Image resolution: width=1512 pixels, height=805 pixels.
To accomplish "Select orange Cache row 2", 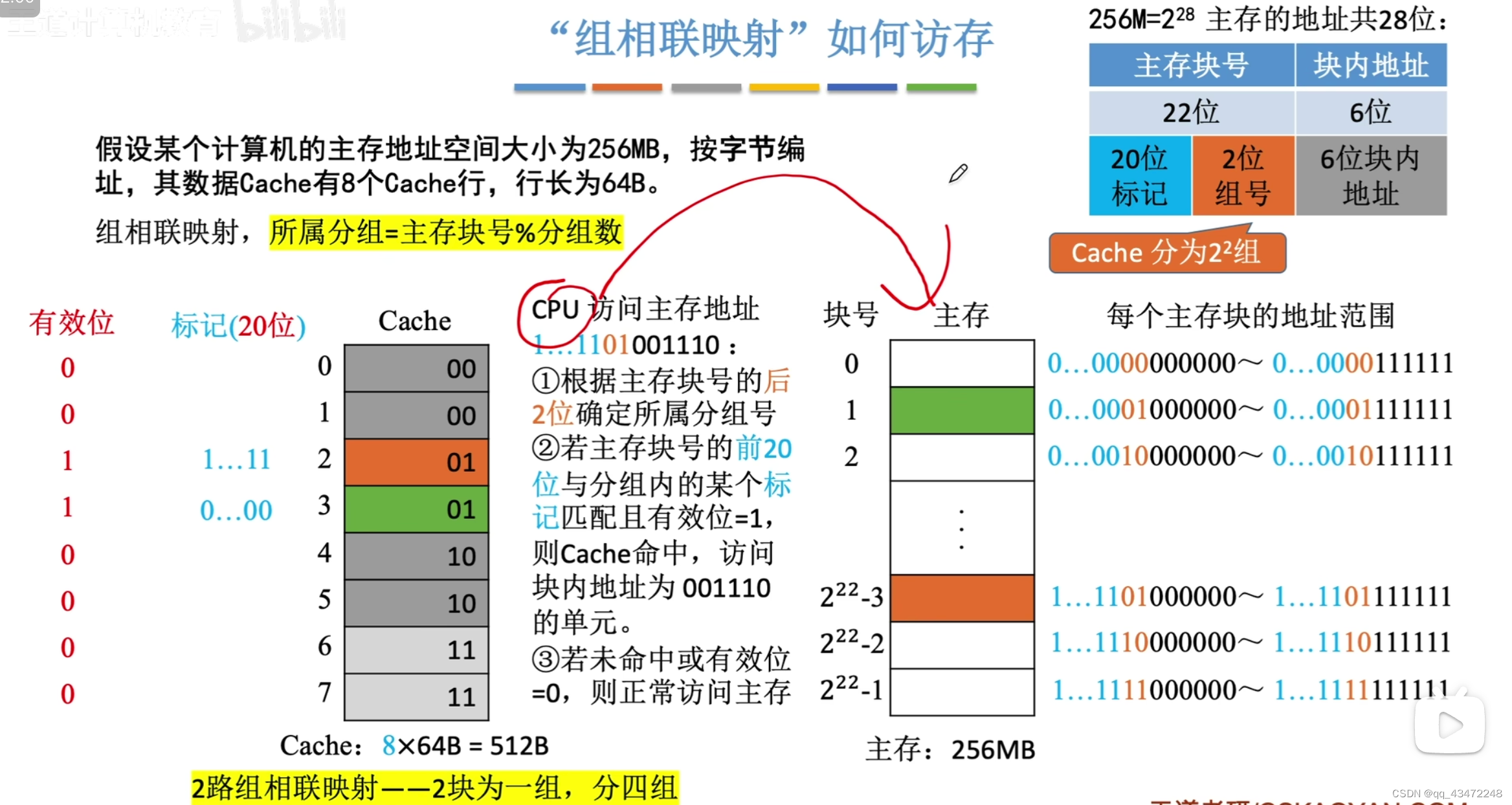I will [x=416, y=462].
